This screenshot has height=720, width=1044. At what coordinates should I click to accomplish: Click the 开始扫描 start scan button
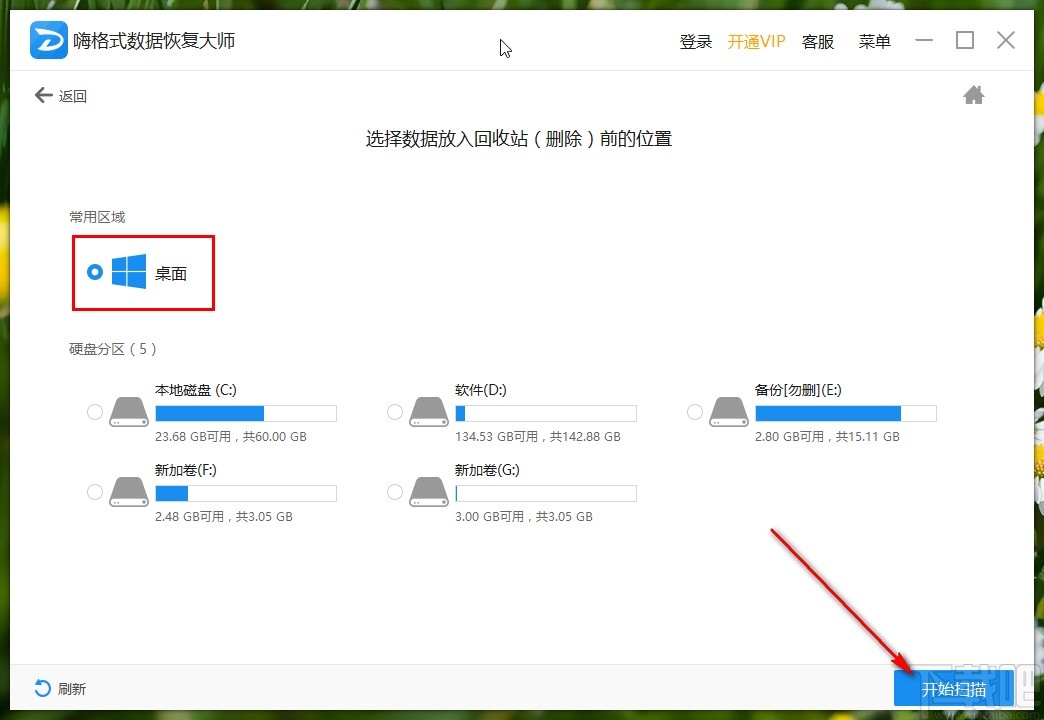click(x=952, y=687)
